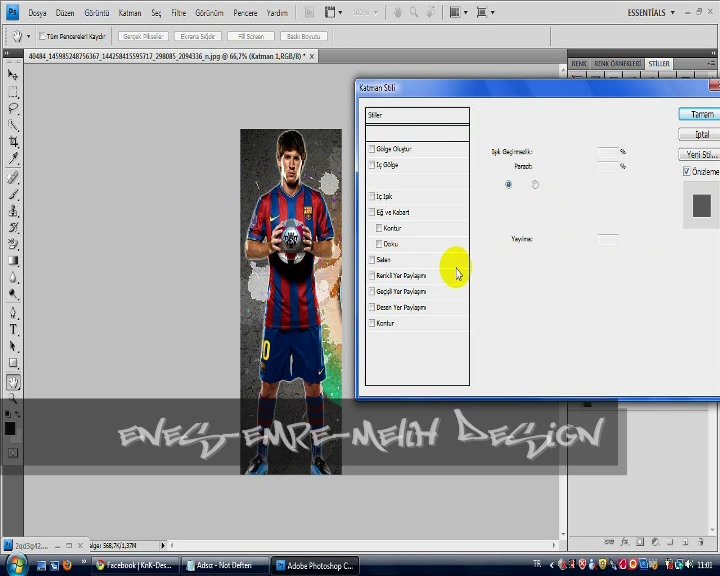Click the fx layer style icon

[624, 542]
